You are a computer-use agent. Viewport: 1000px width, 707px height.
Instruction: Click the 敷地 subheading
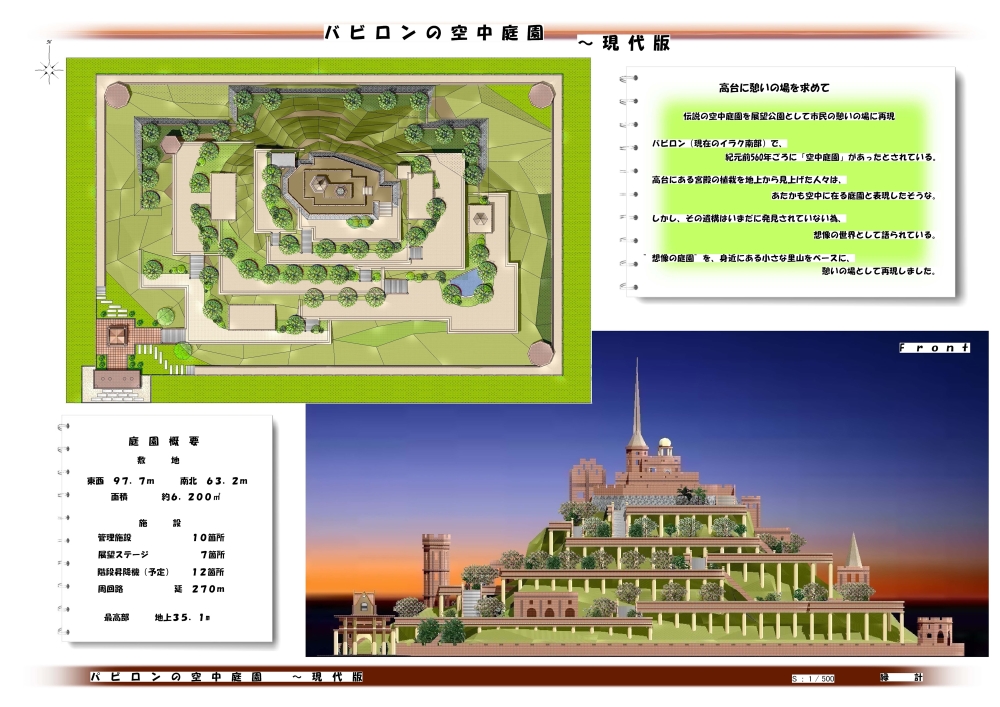pos(158,460)
